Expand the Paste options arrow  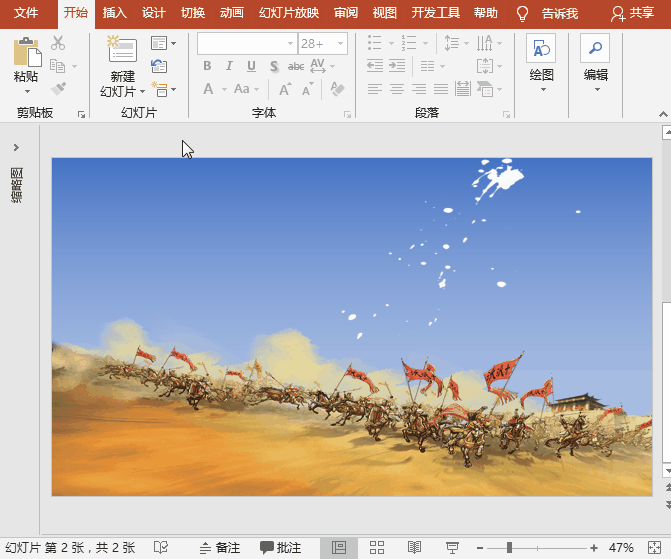click(x=27, y=92)
